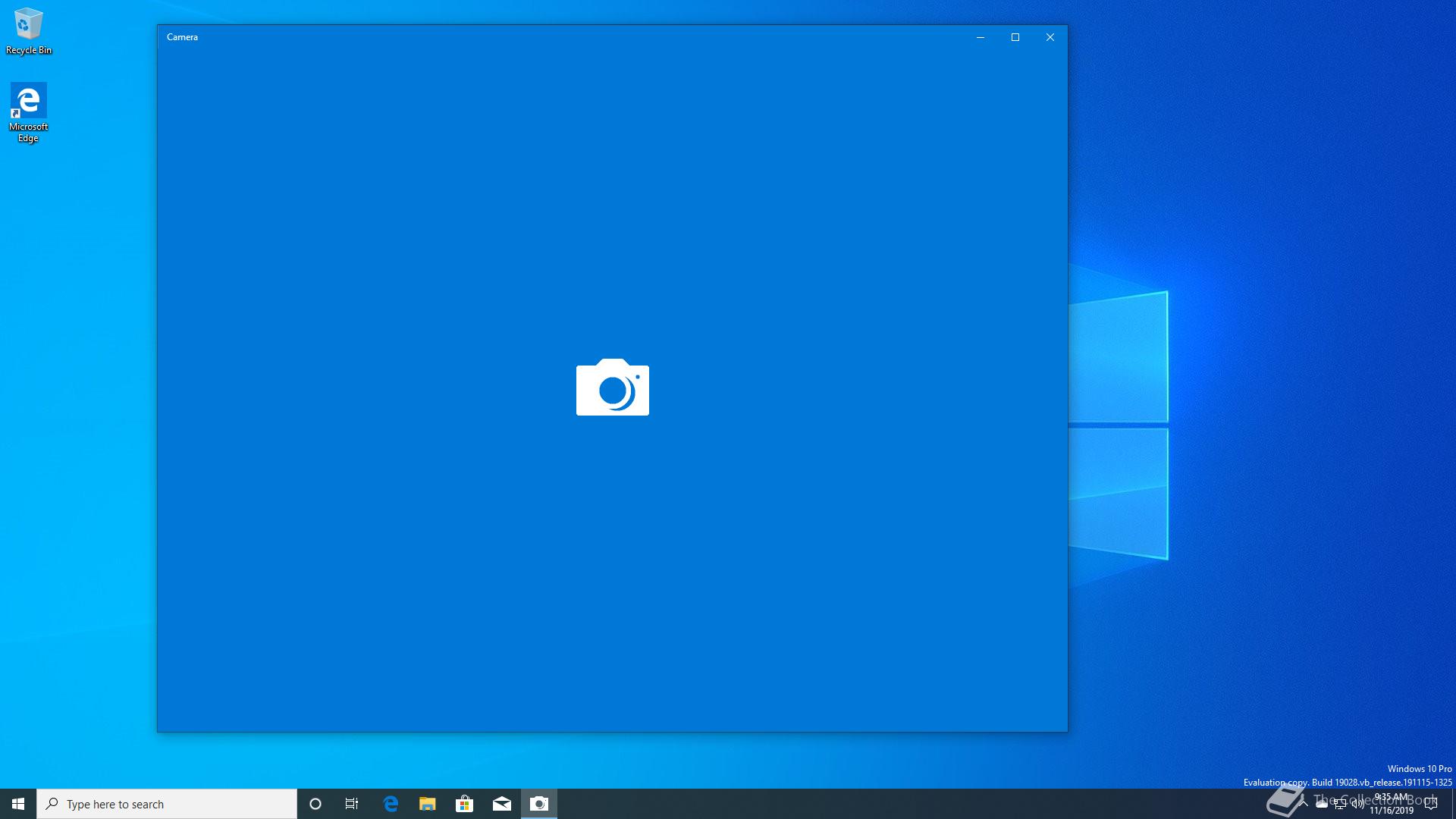This screenshot has width=1456, height=819.
Task: Open the clock and date flyout
Action: [x=1392, y=804]
